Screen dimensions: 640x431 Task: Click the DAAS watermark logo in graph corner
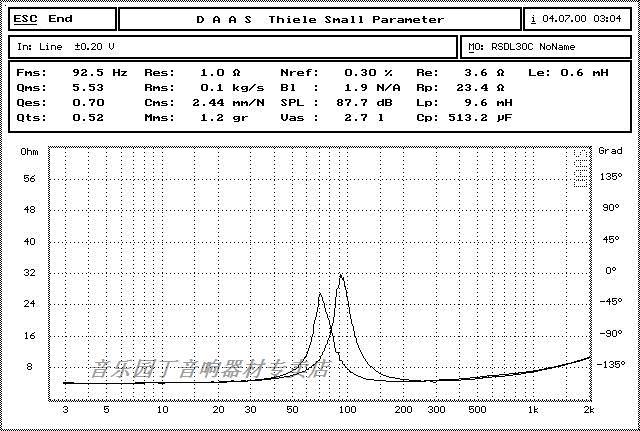[x=581, y=169]
